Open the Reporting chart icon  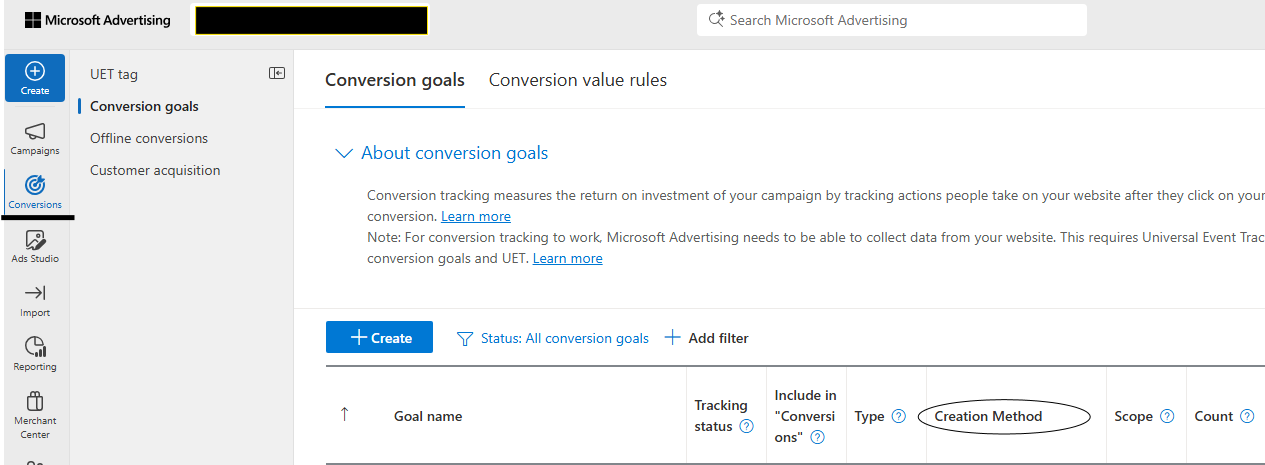pos(35,347)
